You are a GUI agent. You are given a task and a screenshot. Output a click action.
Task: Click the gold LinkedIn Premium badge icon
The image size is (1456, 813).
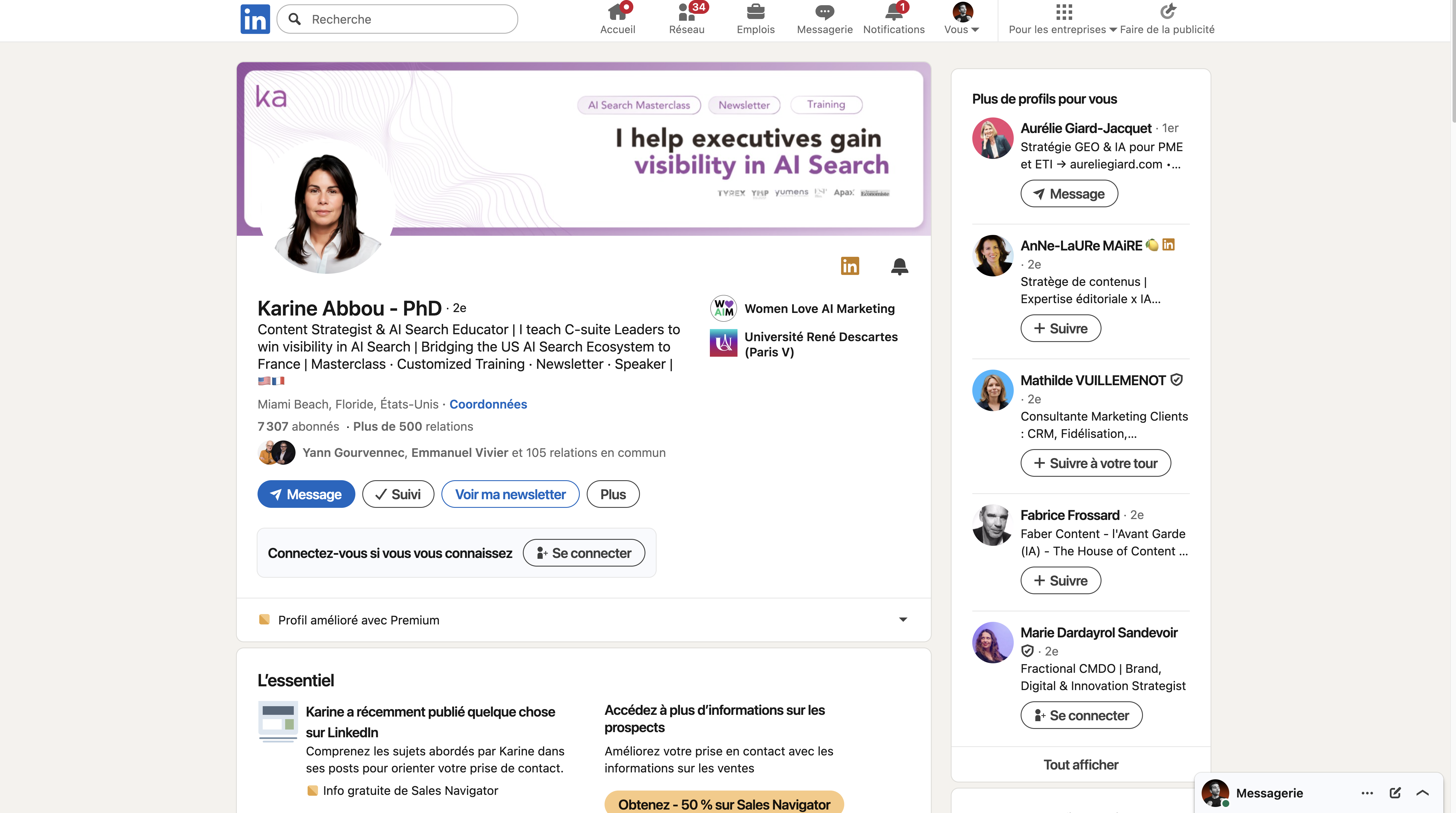coord(849,266)
